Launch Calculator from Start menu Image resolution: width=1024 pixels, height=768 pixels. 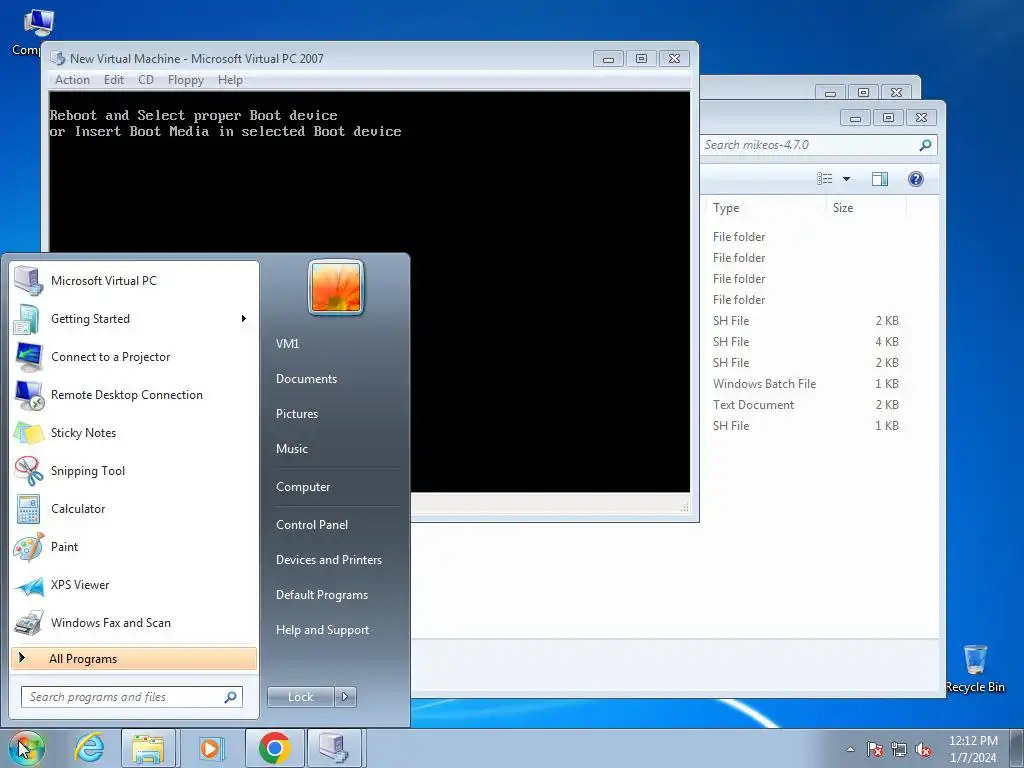click(134, 509)
